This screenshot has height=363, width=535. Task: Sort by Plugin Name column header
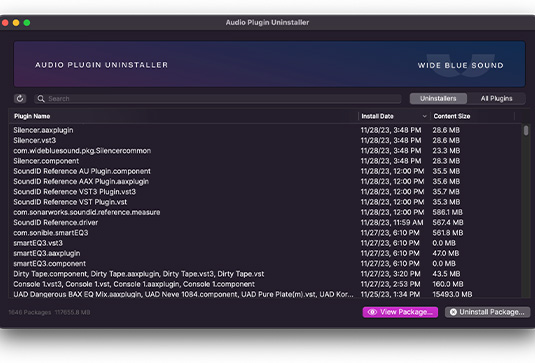(x=32, y=116)
